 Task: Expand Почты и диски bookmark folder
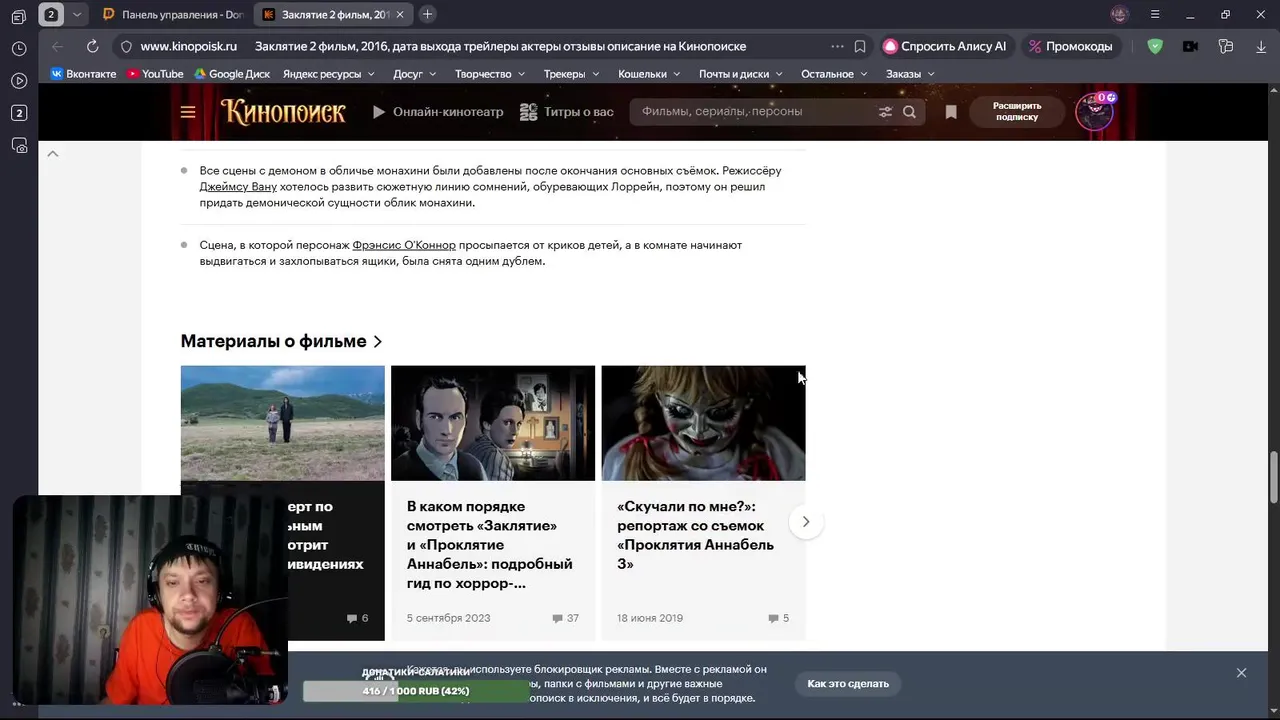click(x=741, y=74)
